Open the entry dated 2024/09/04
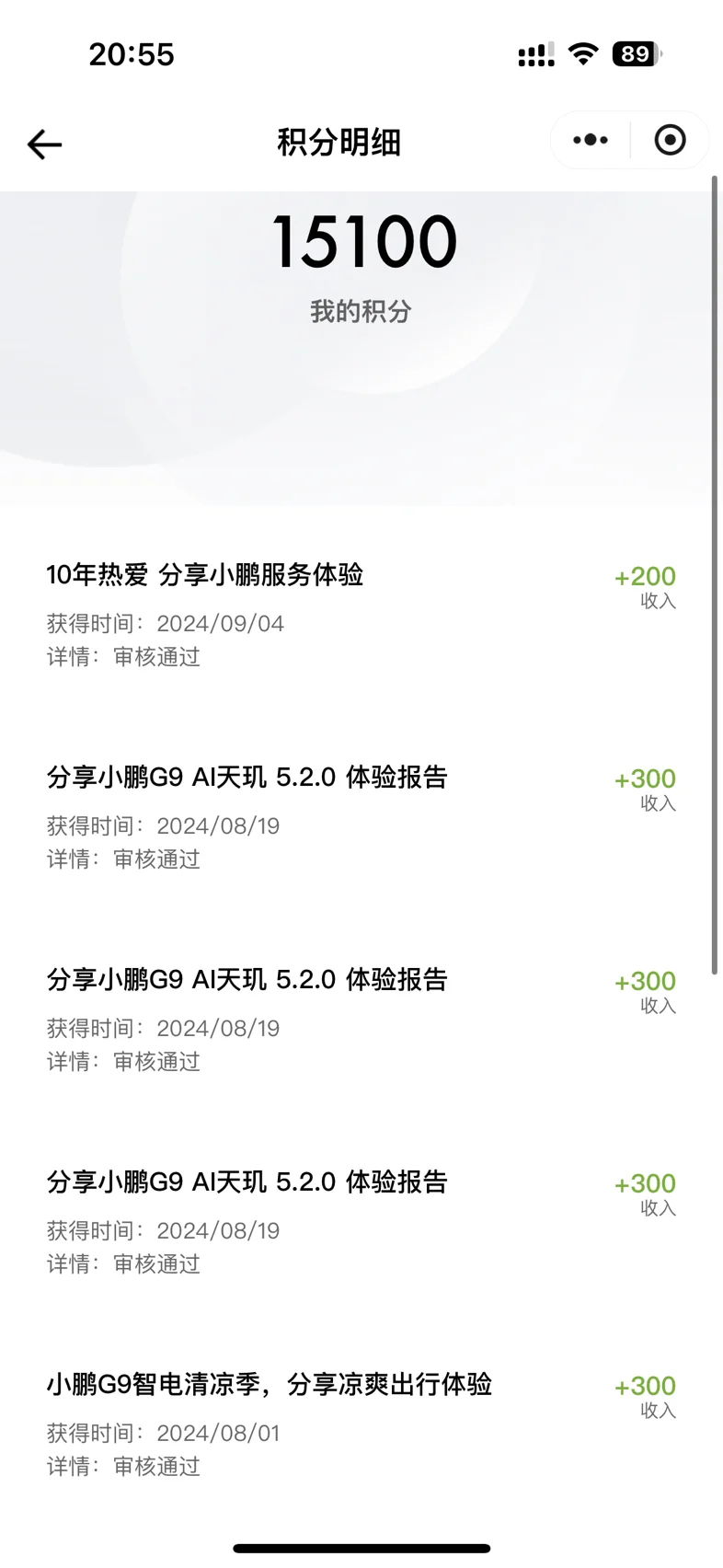Screen dimensions: 723x1568 (x=361, y=615)
